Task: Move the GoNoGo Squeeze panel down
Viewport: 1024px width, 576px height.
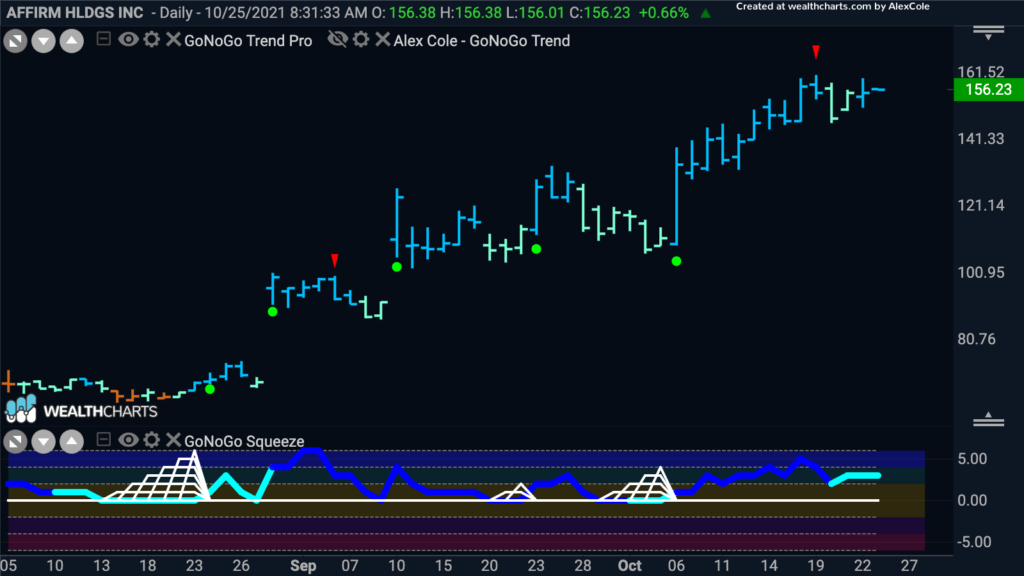Action: [43, 442]
